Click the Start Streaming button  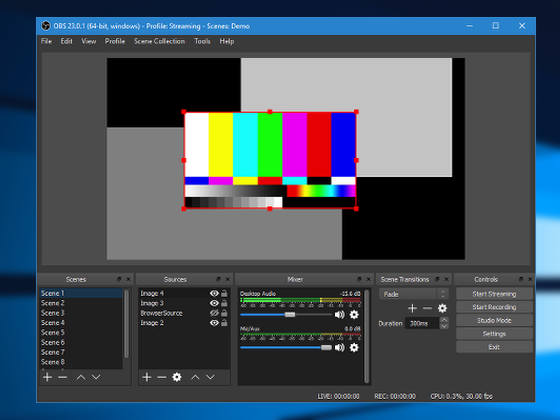494,294
